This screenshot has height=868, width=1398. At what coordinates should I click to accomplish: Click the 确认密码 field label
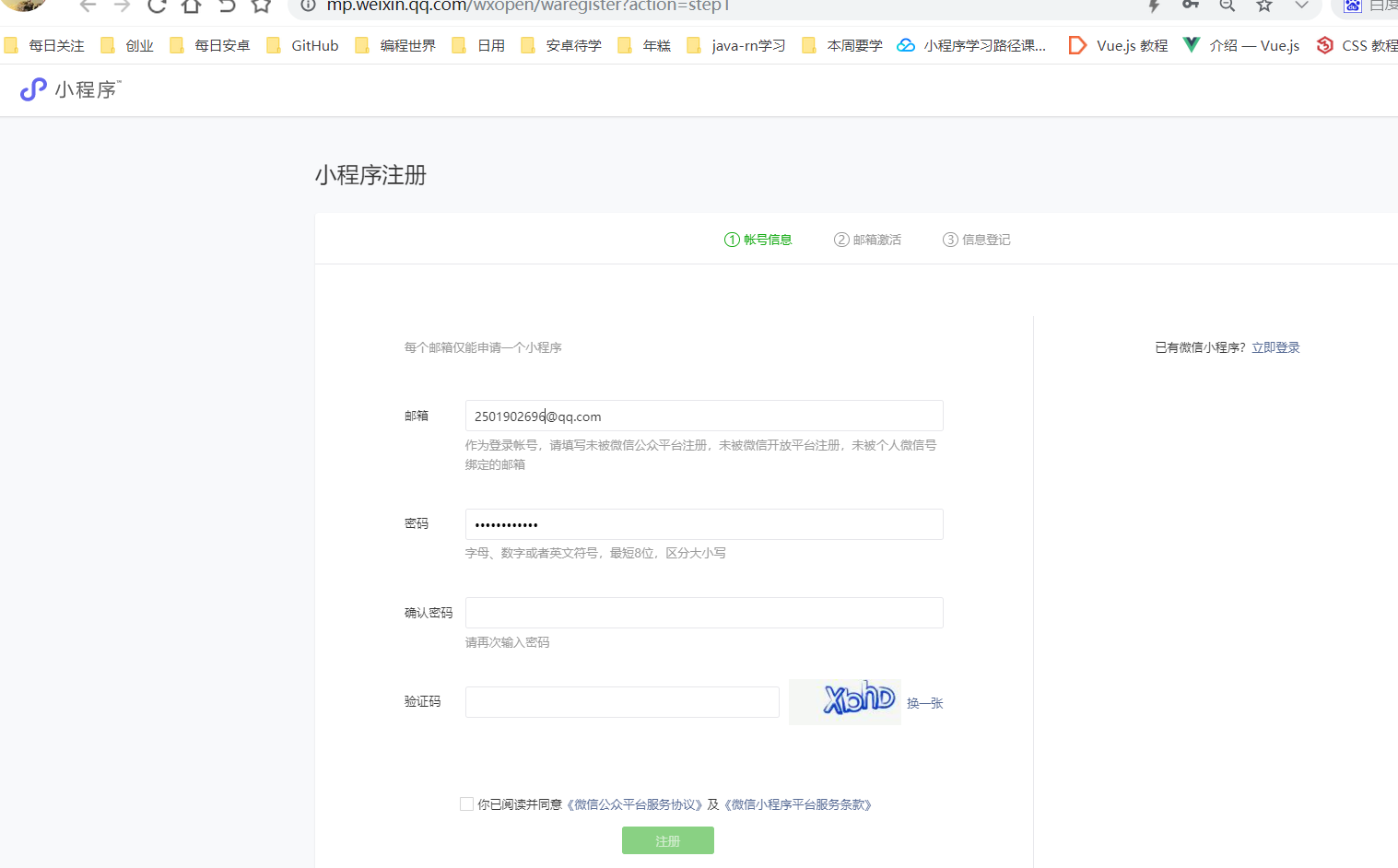[429, 613]
